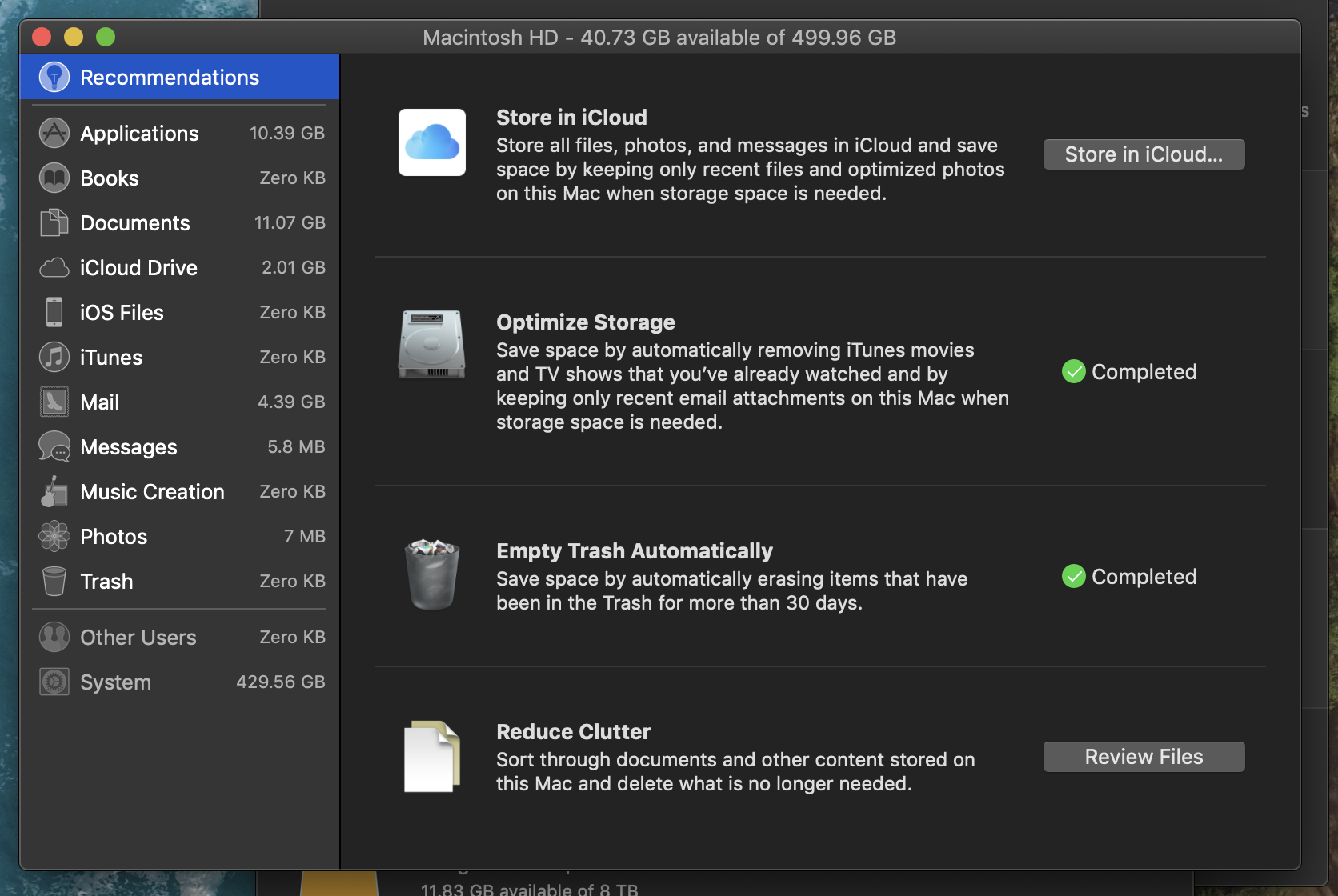Click the green zoom window button
1338x896 pixels.
click(106, 37)
